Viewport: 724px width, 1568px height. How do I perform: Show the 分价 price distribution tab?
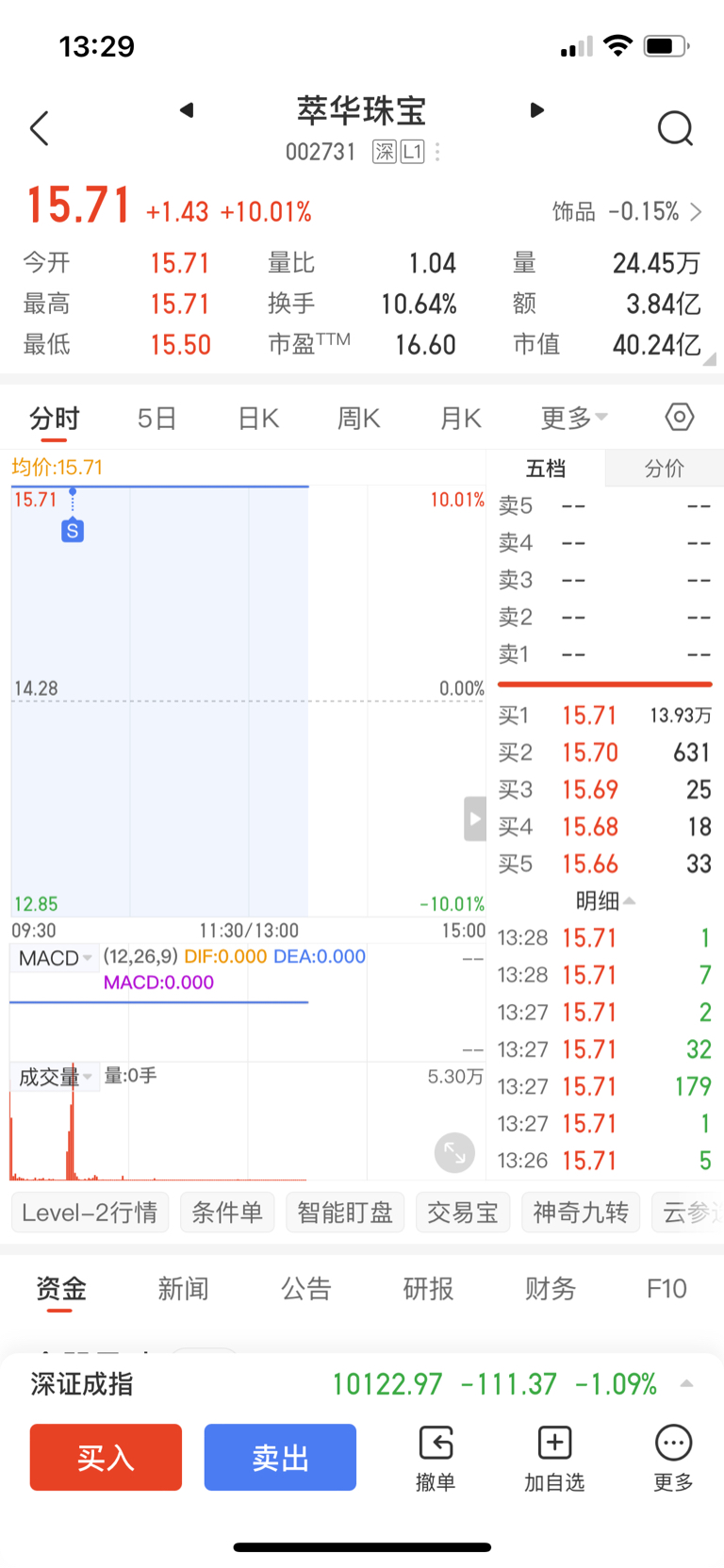pos(664,469)
